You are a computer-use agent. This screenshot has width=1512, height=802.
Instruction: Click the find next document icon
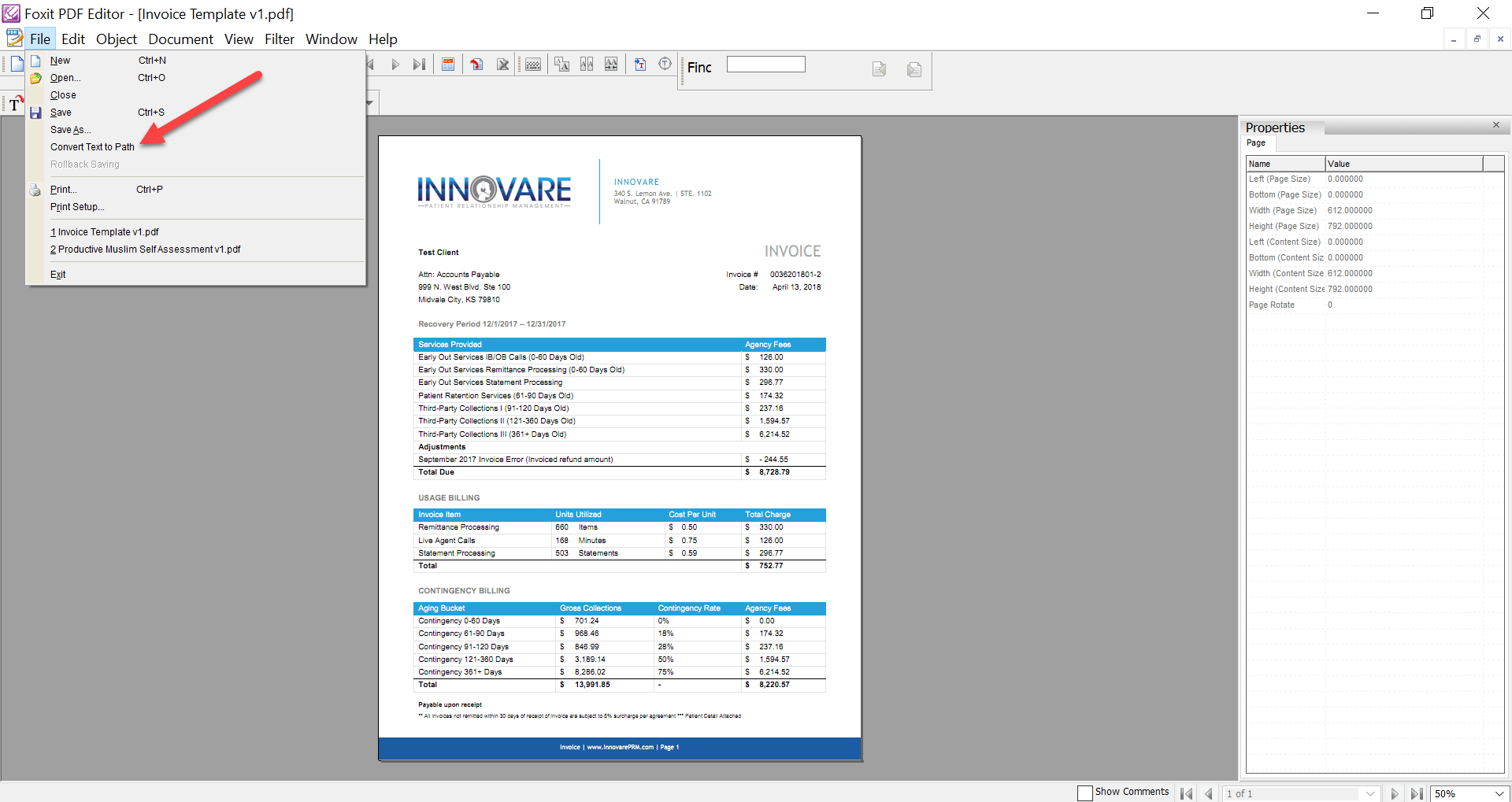coord(913,69)
